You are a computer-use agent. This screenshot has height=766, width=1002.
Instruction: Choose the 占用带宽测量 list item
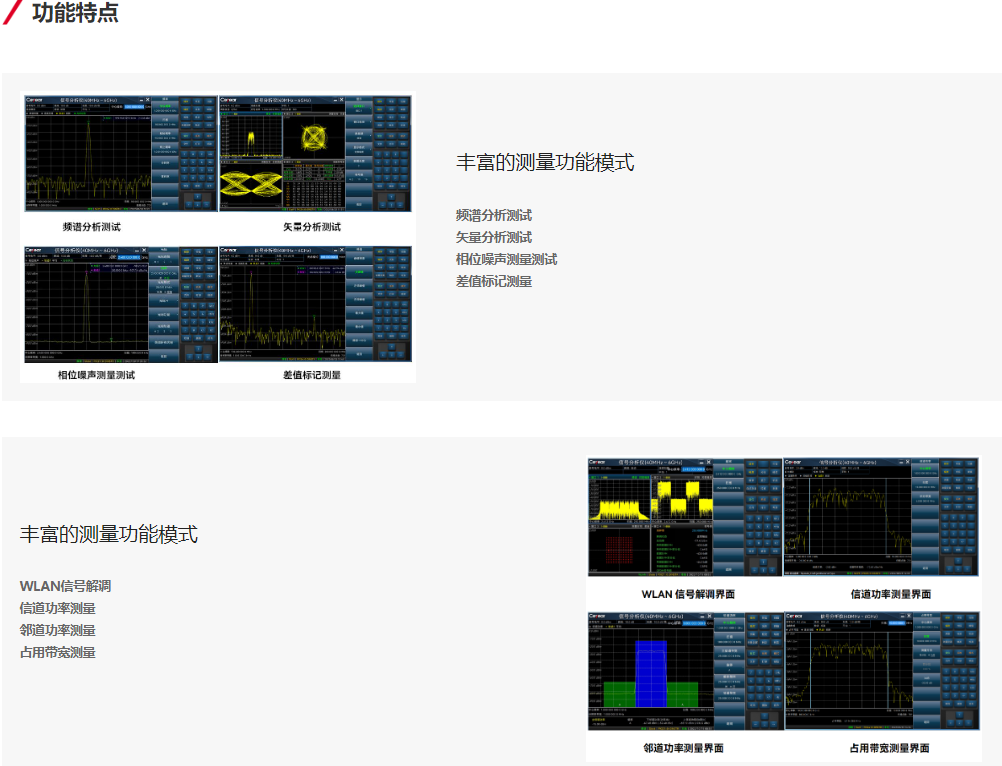(x=58, y=652)
